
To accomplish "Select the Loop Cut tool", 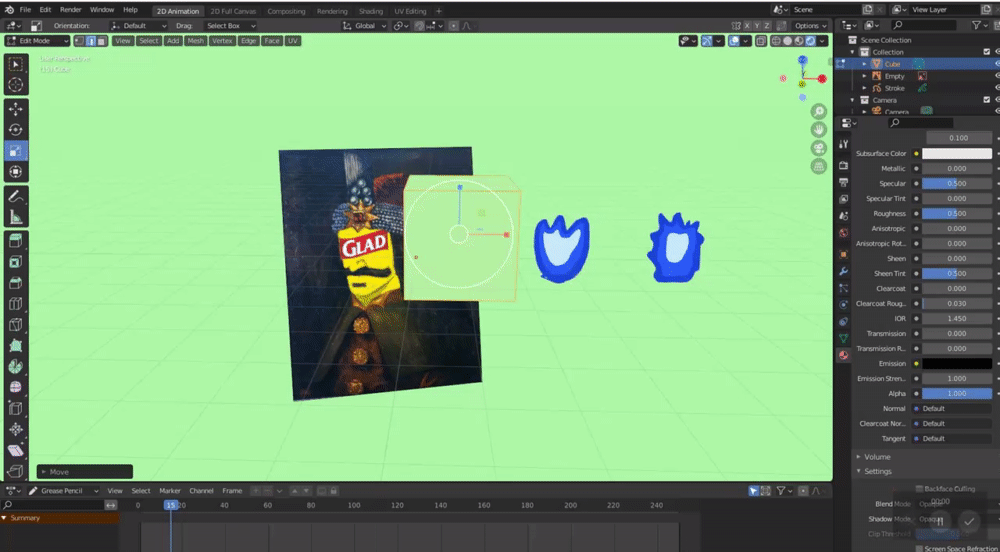I will pos(15,304).
